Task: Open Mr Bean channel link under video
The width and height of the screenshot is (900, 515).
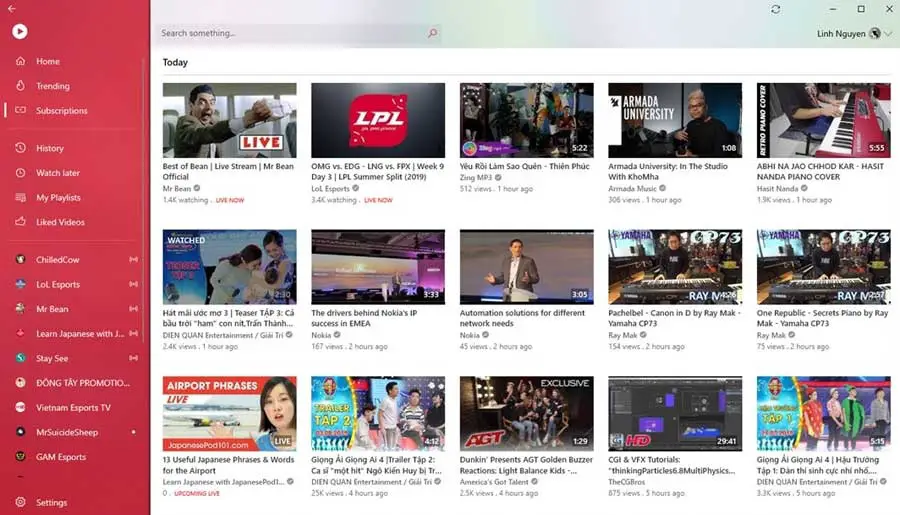Action: [x=177, y=188]
